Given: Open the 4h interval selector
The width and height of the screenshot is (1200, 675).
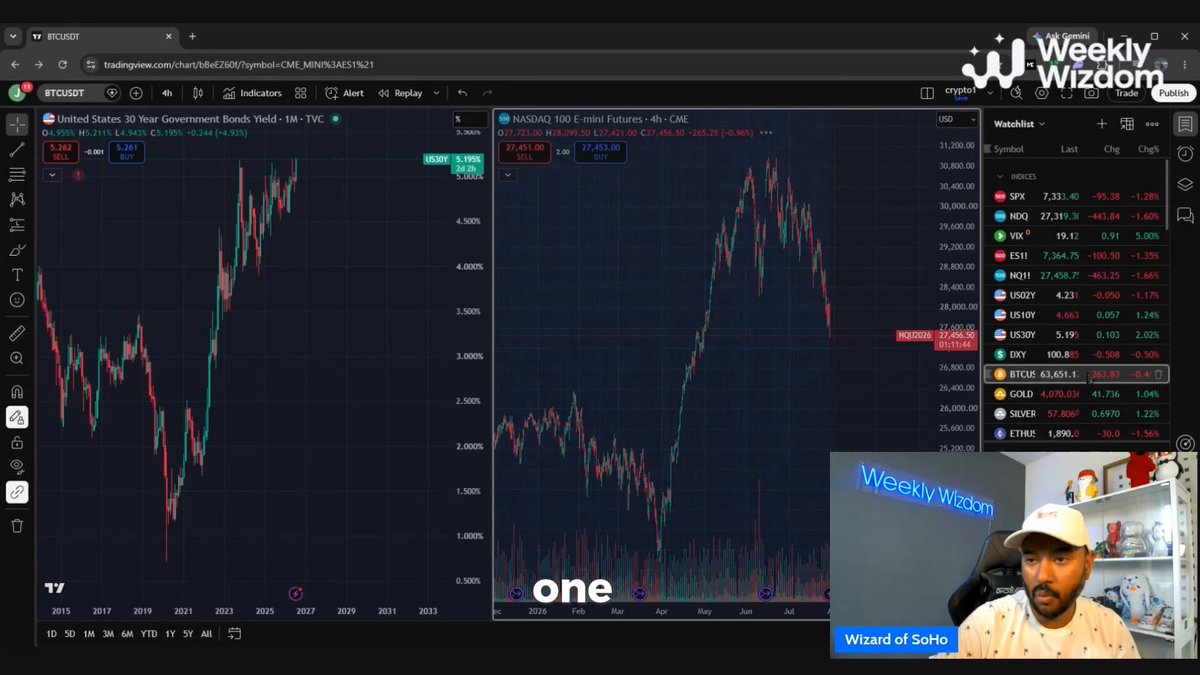Looking at the screenshot, I should 167,93.
